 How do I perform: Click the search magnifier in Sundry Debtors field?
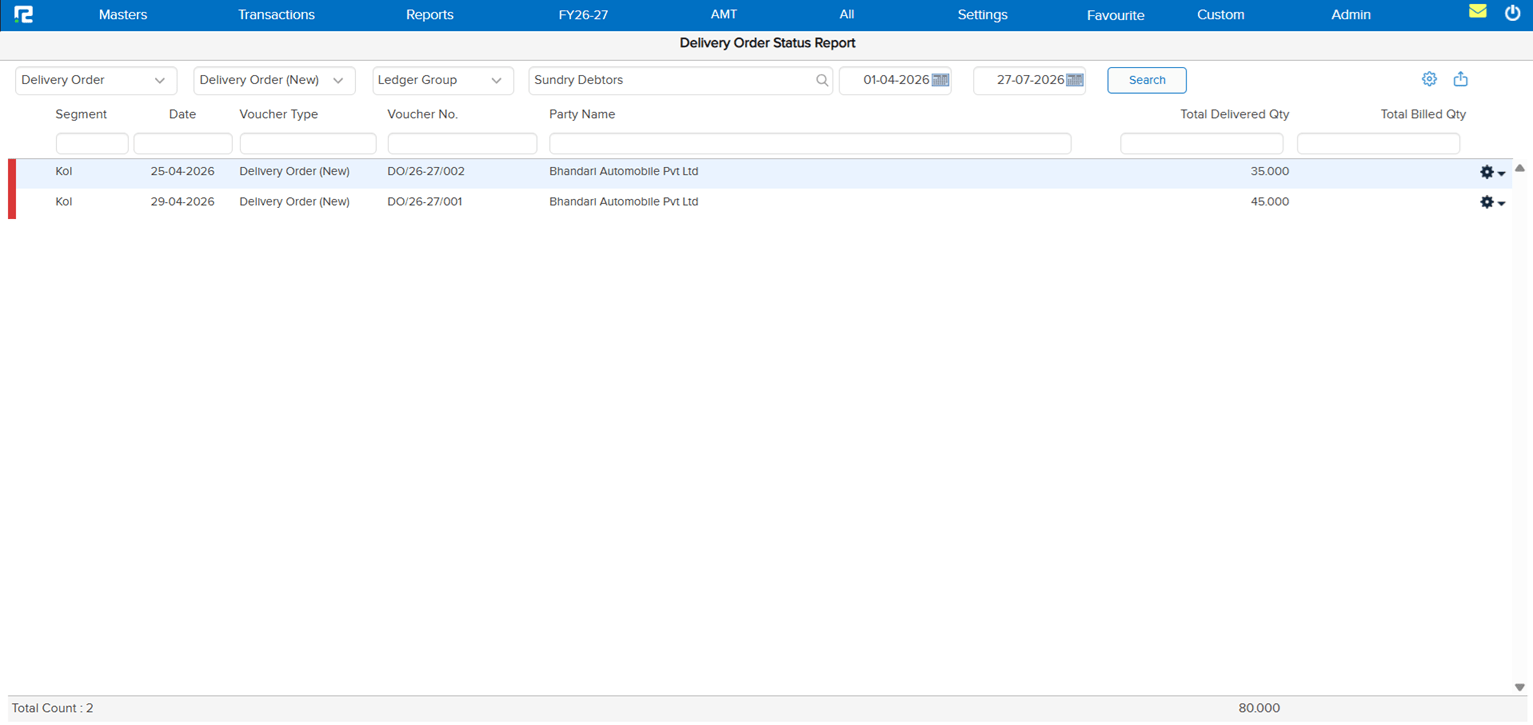tap(822, 80)
